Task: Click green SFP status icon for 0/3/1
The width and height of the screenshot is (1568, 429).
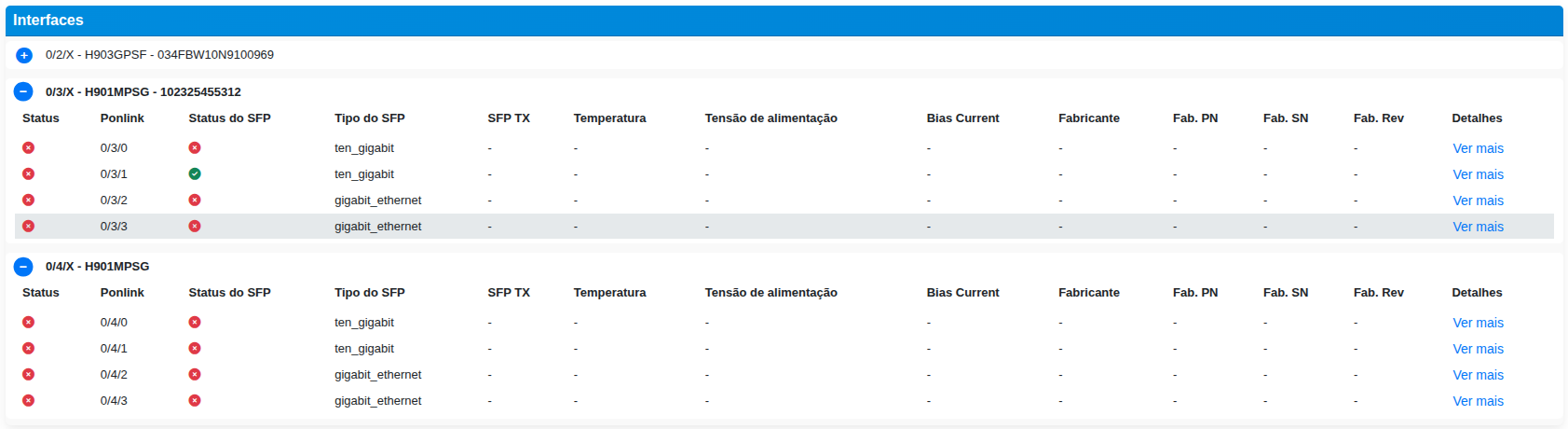Action: (195, 174)
